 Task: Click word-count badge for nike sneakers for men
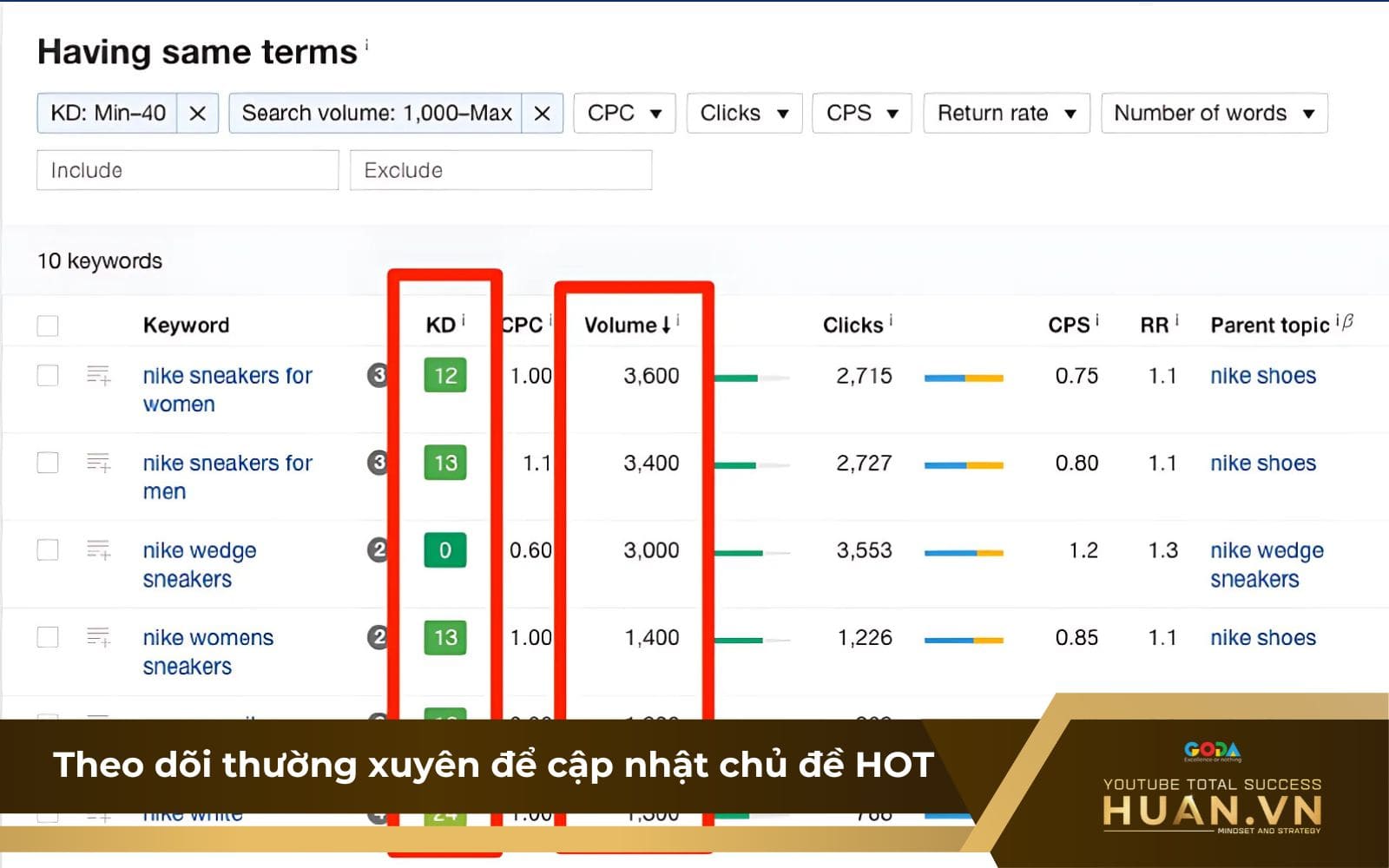(x=377, y=462)
